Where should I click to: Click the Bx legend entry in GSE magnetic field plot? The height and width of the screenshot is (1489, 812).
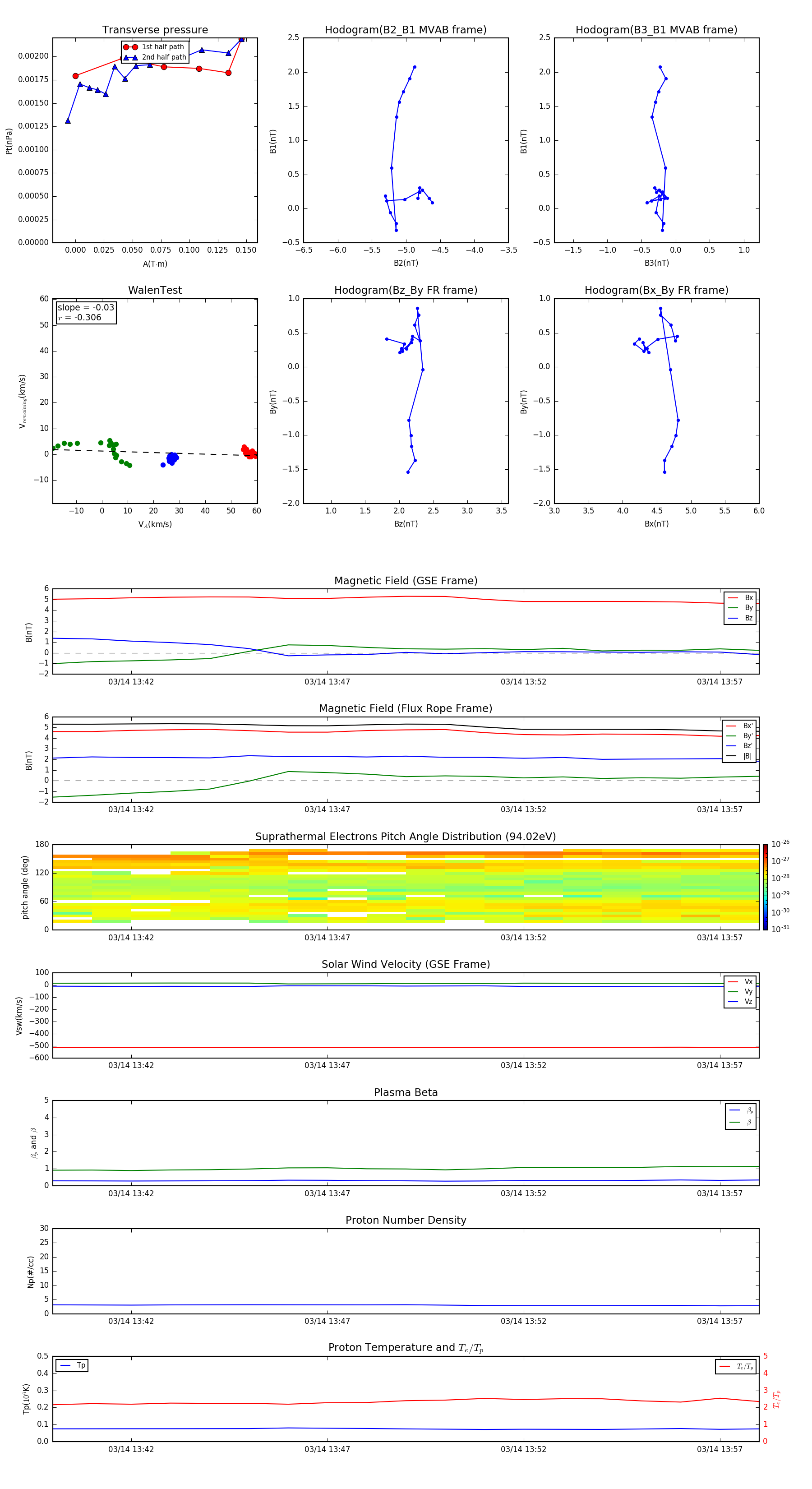click(x=740, y=598)
